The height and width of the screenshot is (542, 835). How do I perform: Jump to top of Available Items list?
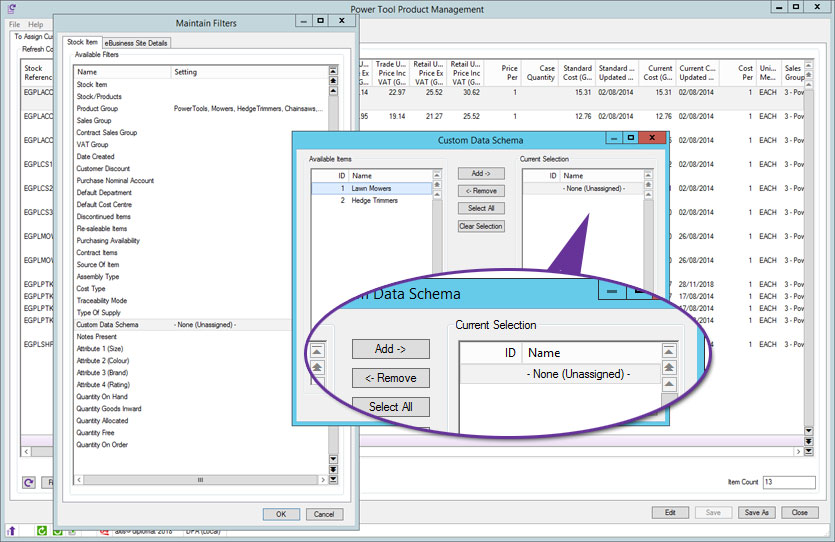[x=437, y=175]
